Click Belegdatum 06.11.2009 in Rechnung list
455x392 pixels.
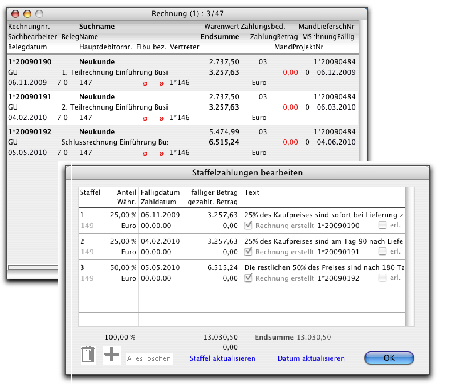(x=28, y=82)
